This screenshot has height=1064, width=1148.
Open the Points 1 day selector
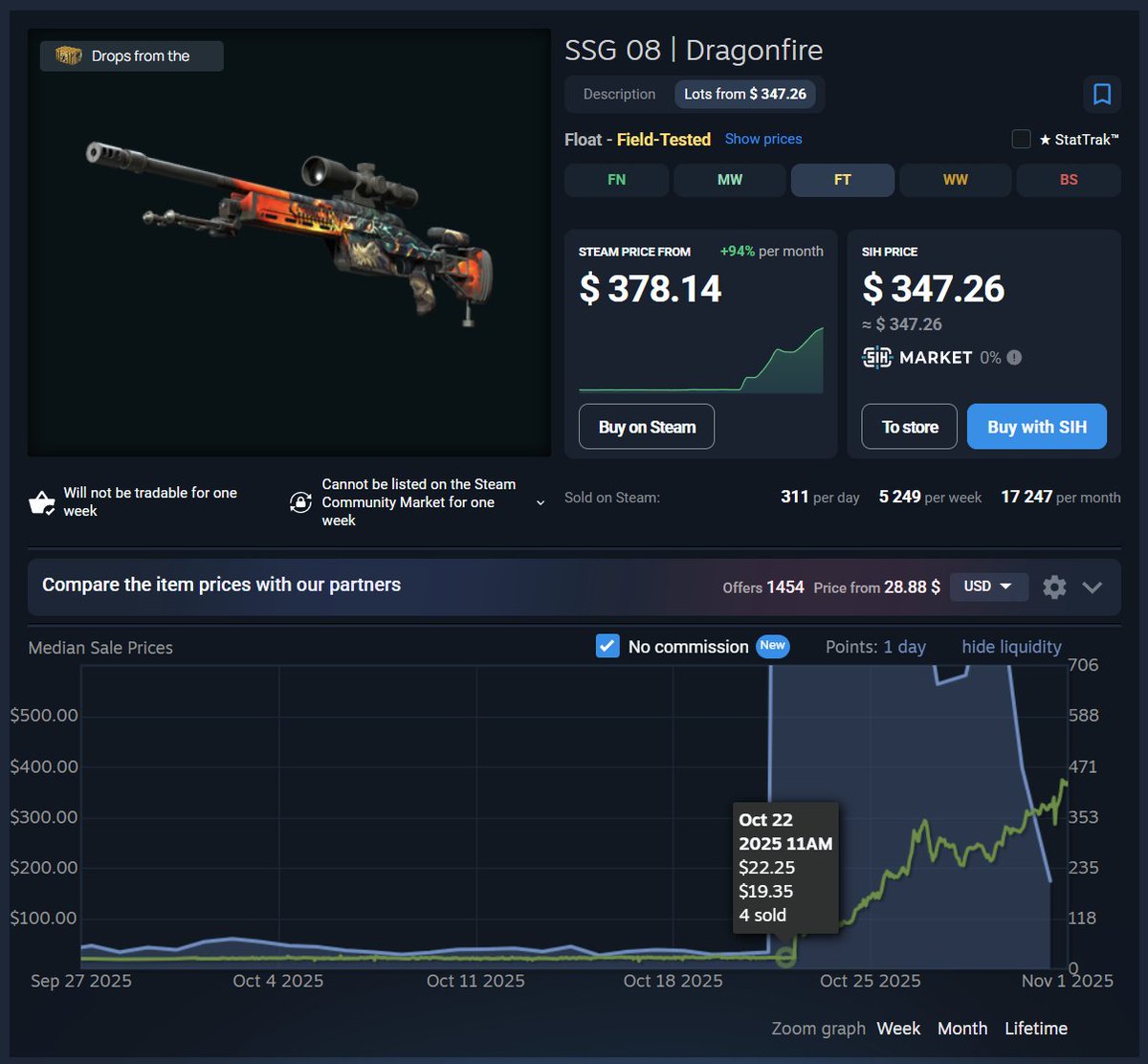pos(904,647)
